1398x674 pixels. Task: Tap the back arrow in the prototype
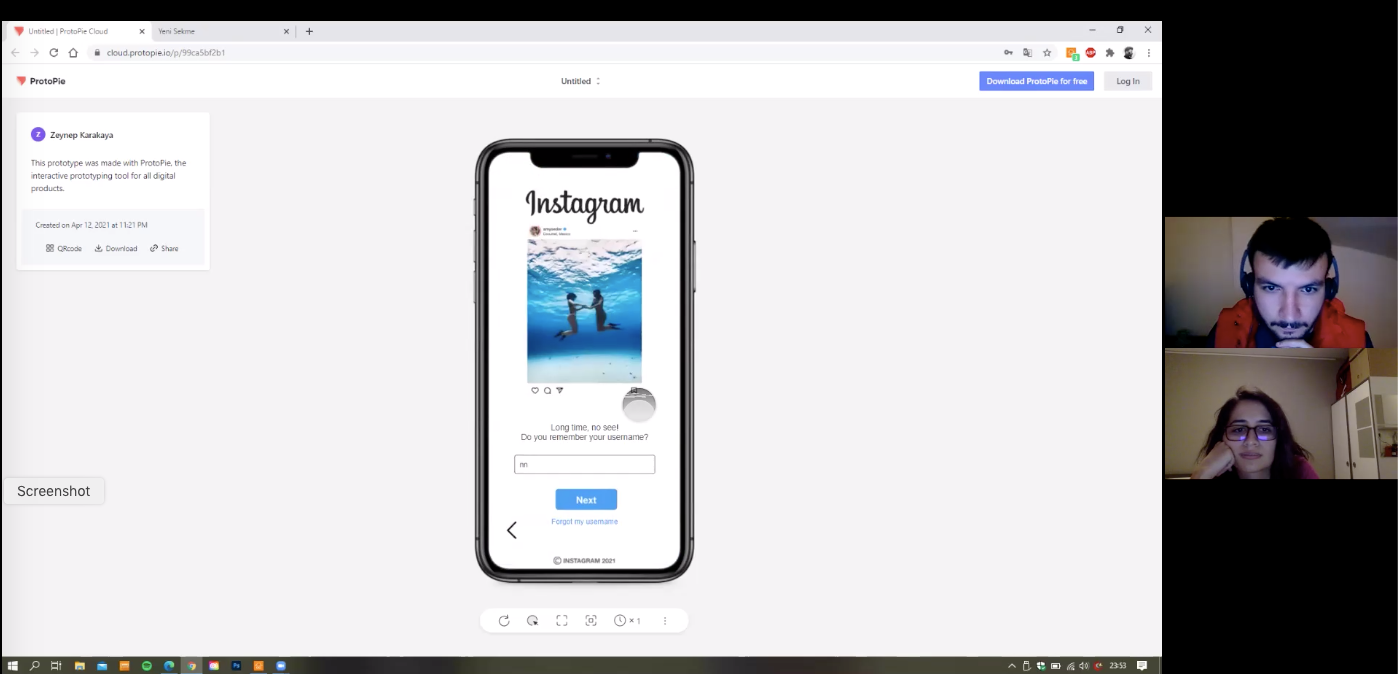512,530
